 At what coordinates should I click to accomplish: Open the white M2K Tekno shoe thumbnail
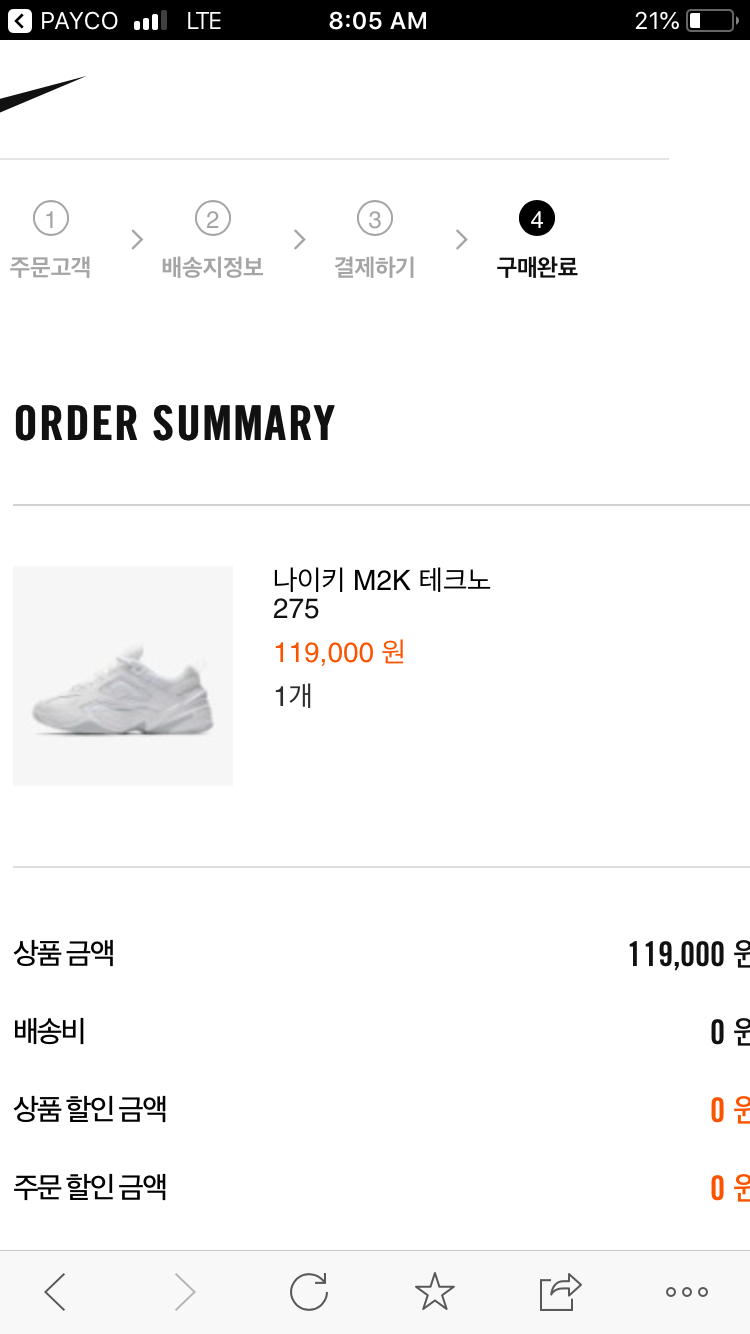[123, 676]
